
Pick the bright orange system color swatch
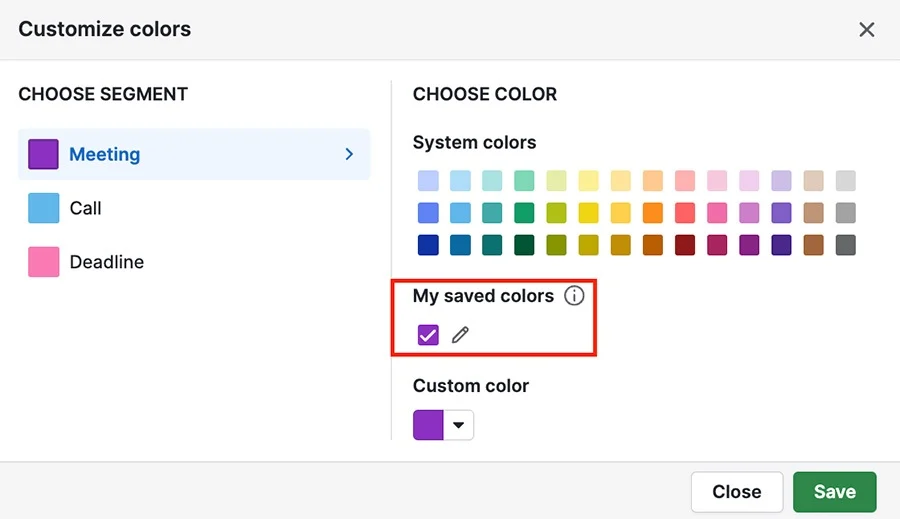pyautogui.click(x=653, y=213)
